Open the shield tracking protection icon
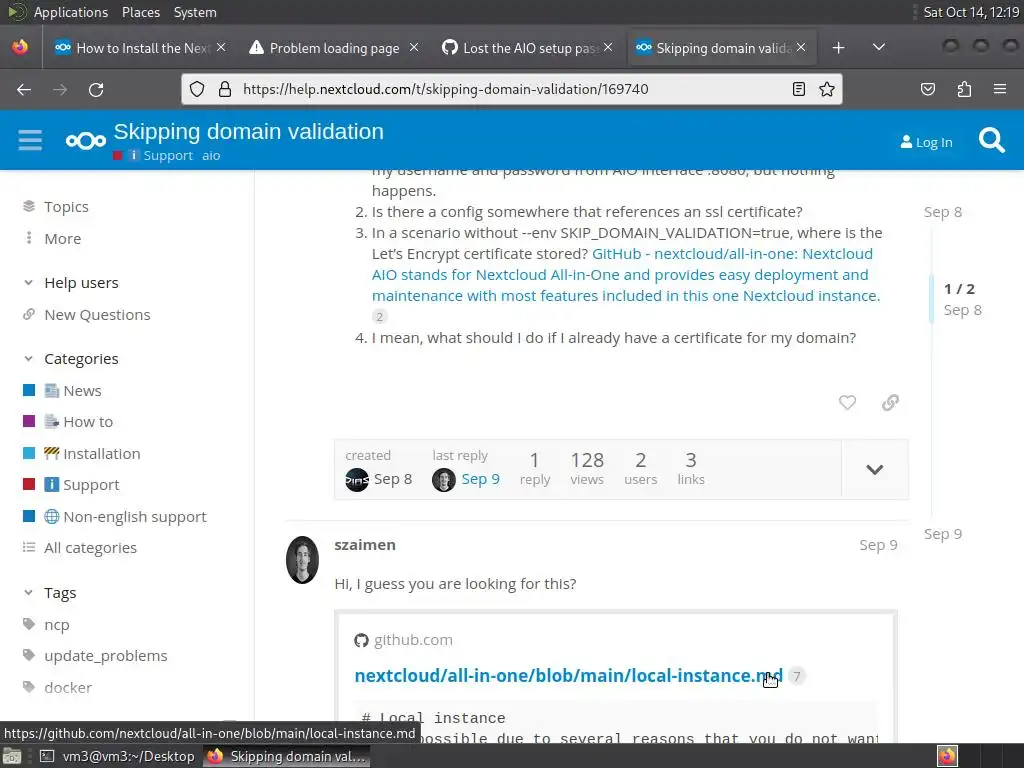 [197, 89]
